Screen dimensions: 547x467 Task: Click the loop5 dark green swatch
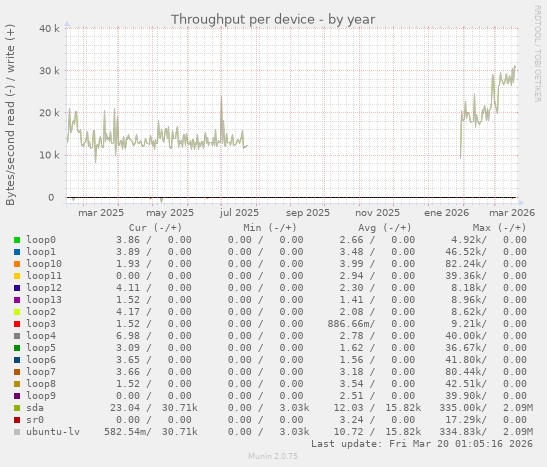point(17,348)
